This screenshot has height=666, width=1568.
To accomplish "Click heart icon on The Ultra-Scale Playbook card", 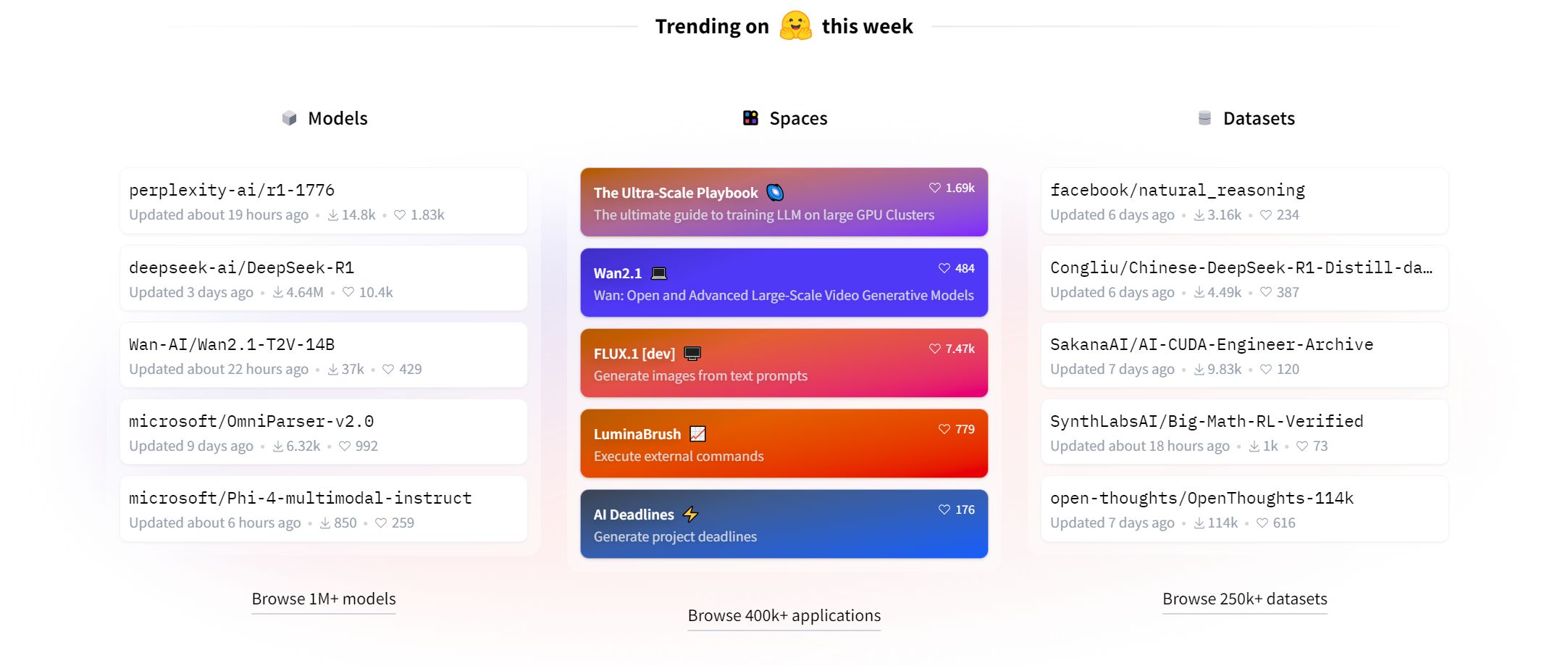I will coord(934,188).
